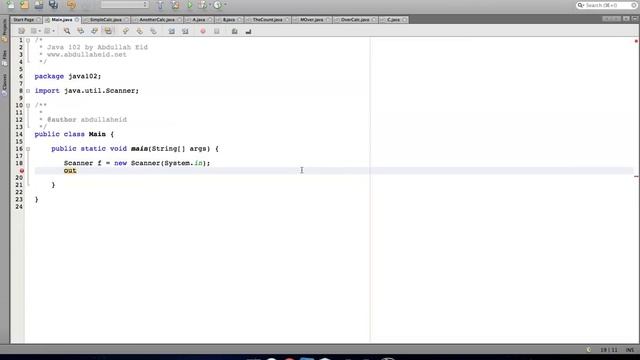
Task: Close the C.java tab
Action: pos(405,20)
